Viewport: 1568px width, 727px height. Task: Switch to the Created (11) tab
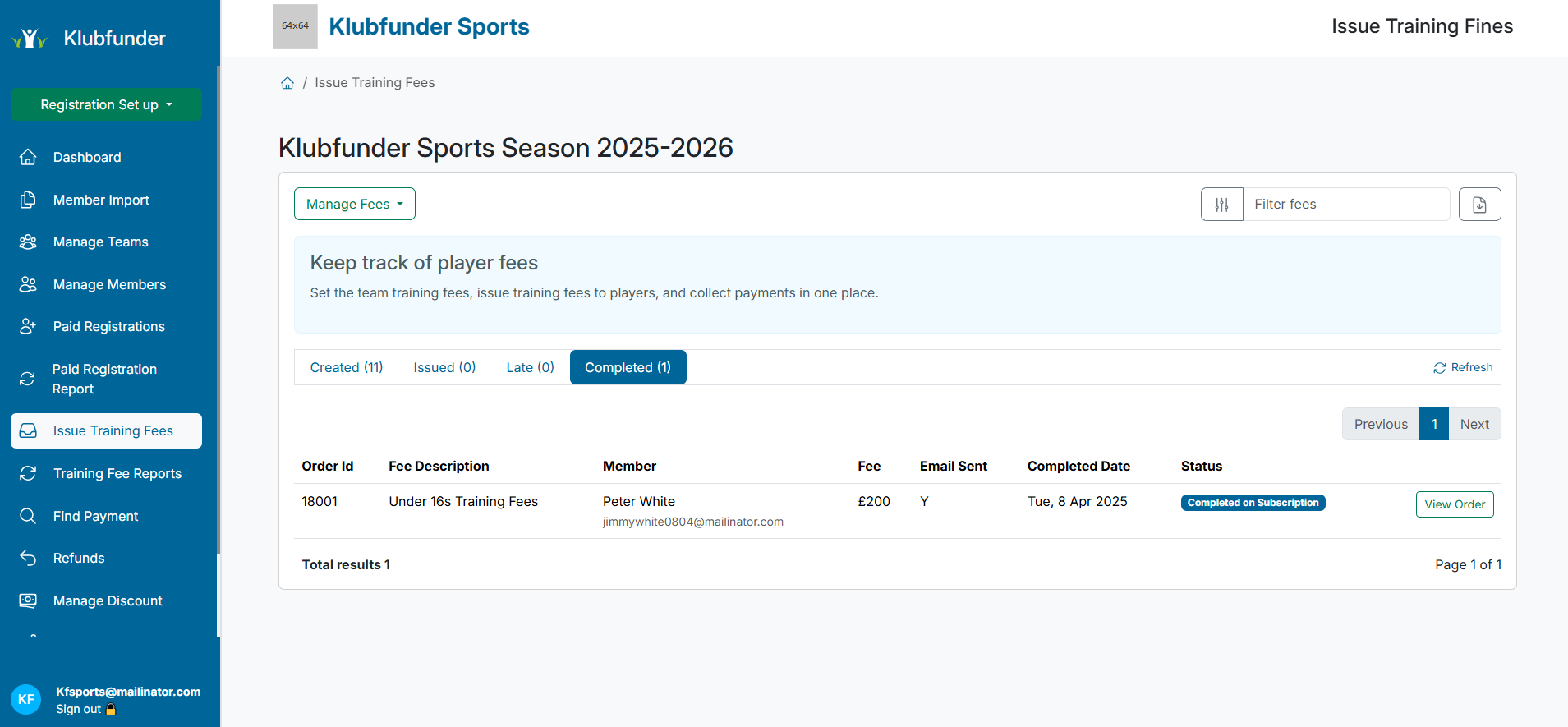[346, 367]
